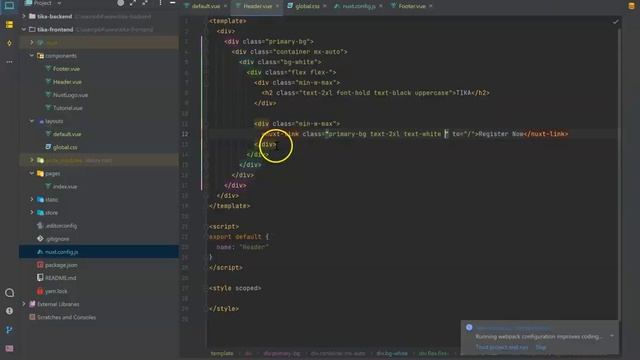Open the Problems tool window icon
Viewport: 640px width, 360px height.
point(9,311)
